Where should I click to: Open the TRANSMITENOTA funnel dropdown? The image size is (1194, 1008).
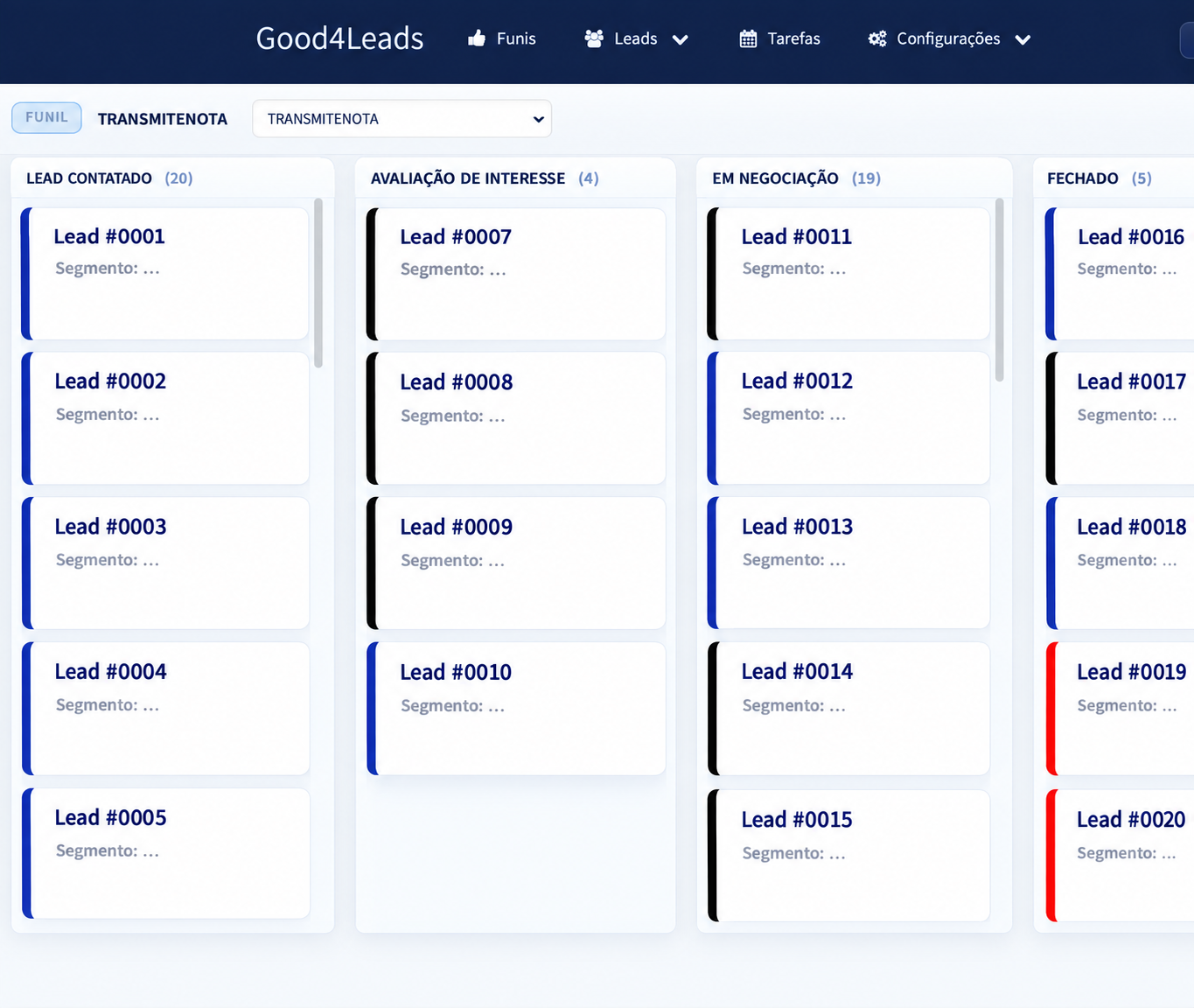[401, 119]
